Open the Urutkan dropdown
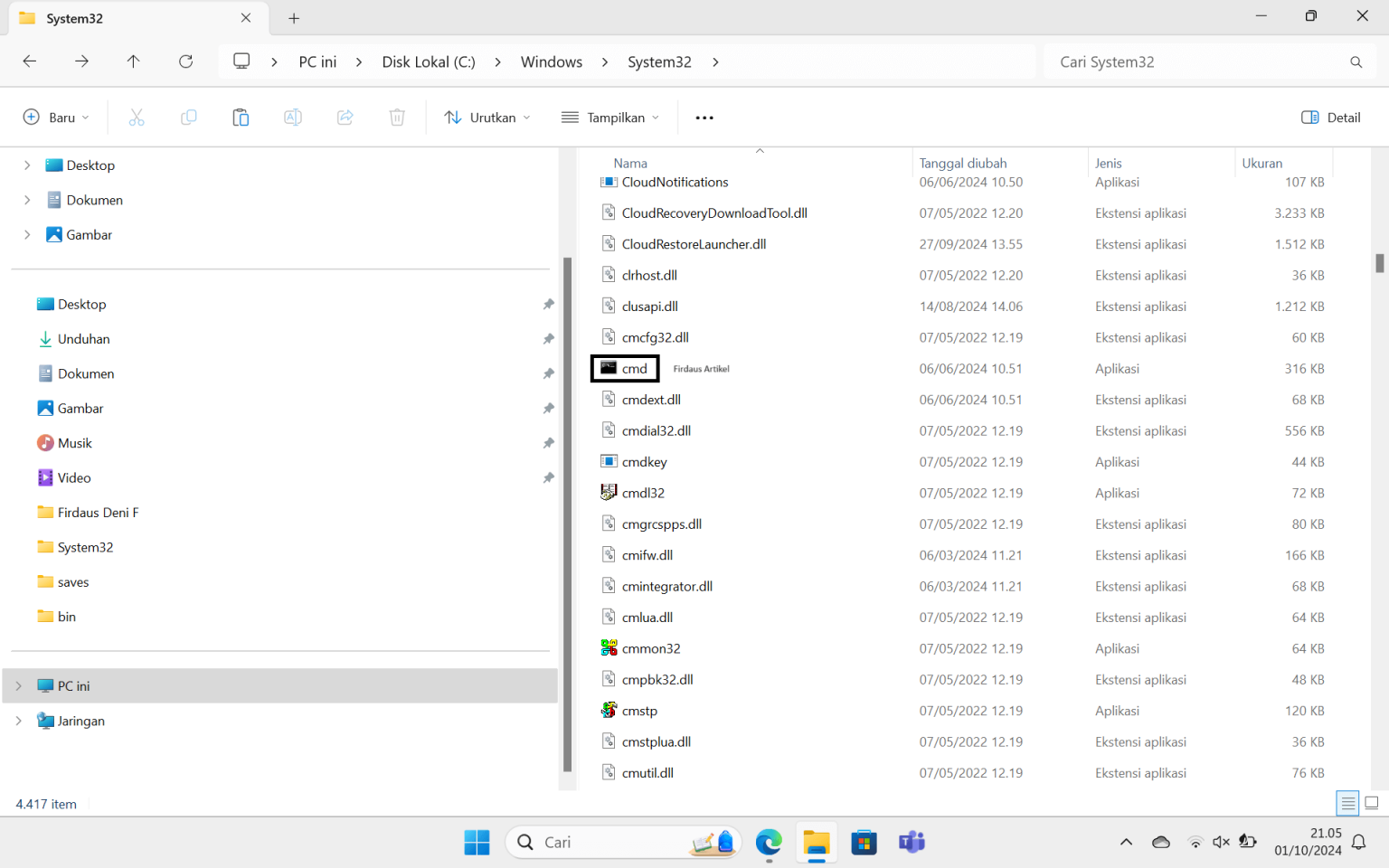 (x=487, y=117)
